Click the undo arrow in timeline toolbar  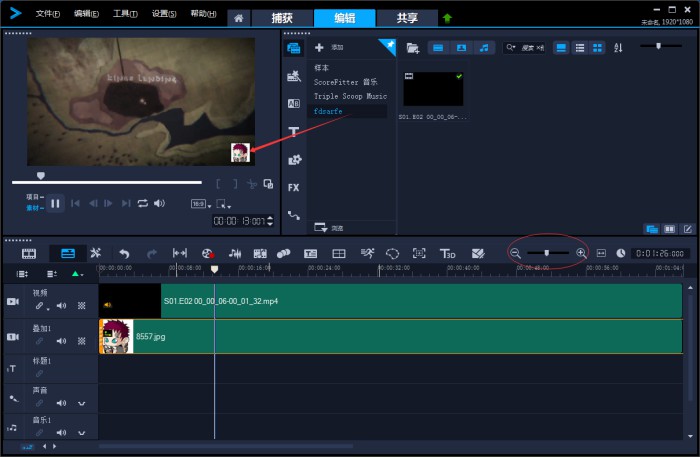coord(124,254)
